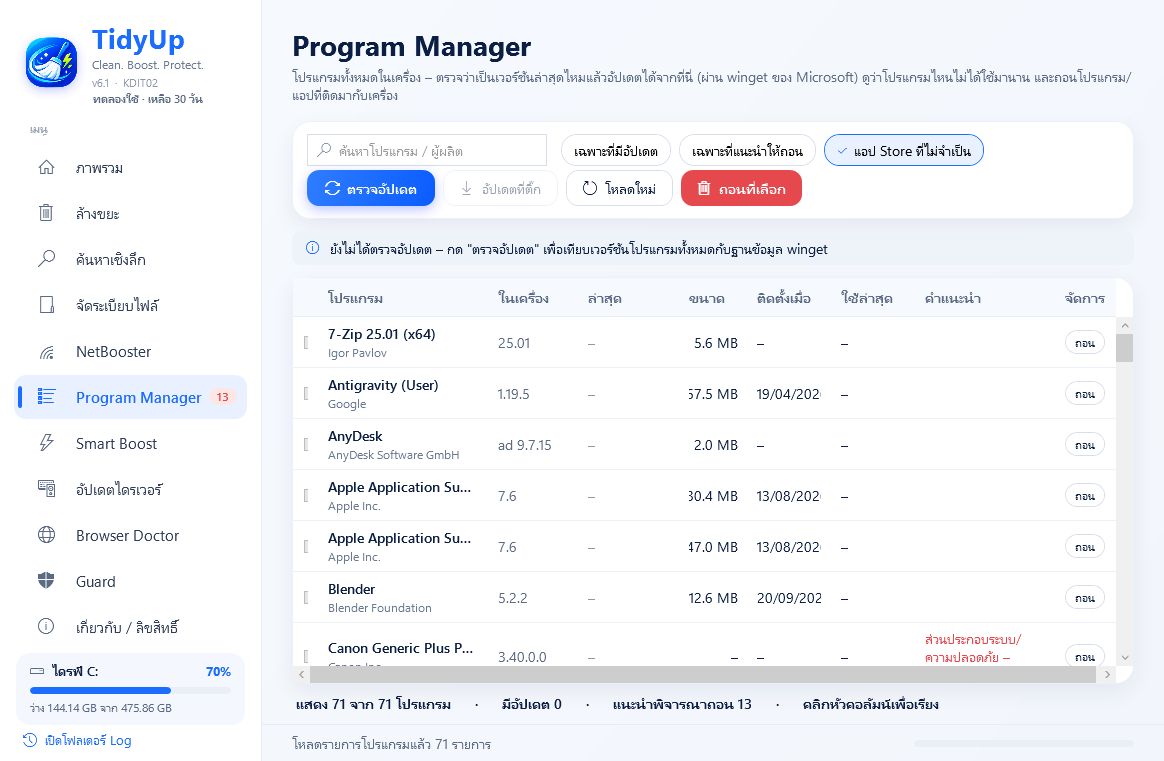Image resolution: width=1164 pixels, height=761 pixels.
Task: Tick the checkbox for Antigravity (User)
Action: coord(306,393)
